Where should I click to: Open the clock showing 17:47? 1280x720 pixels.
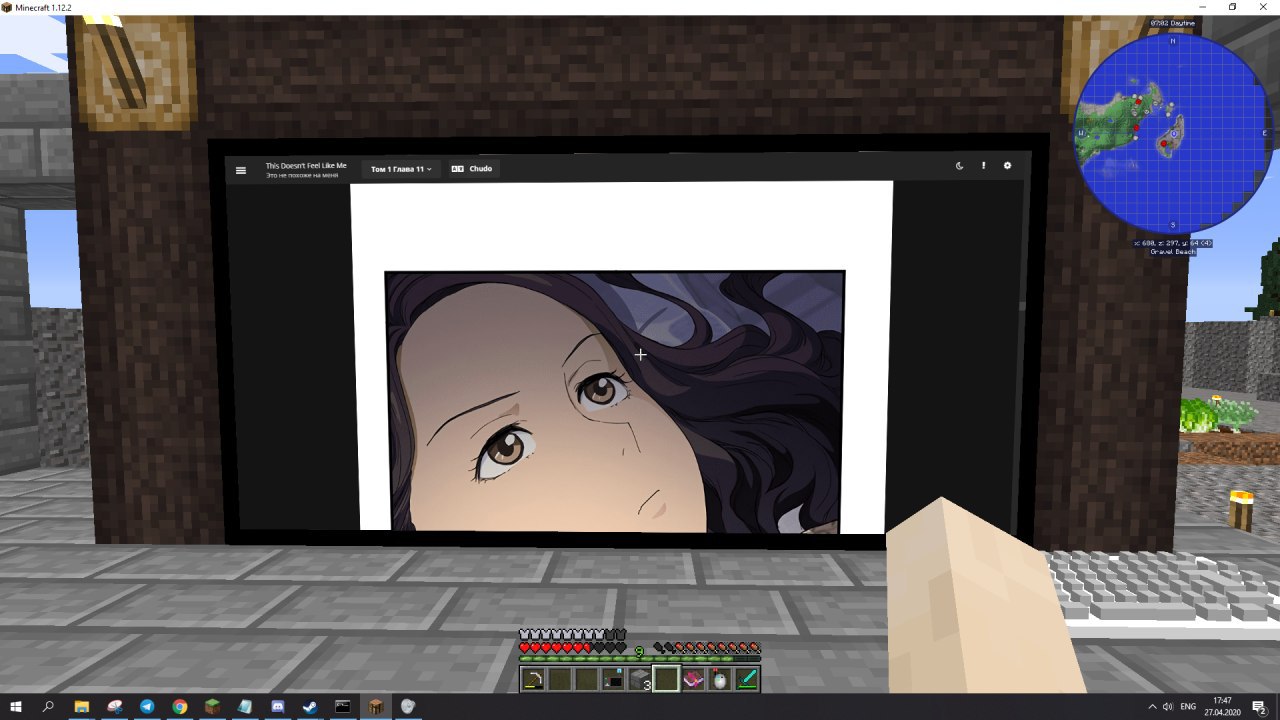[1222, 706]
